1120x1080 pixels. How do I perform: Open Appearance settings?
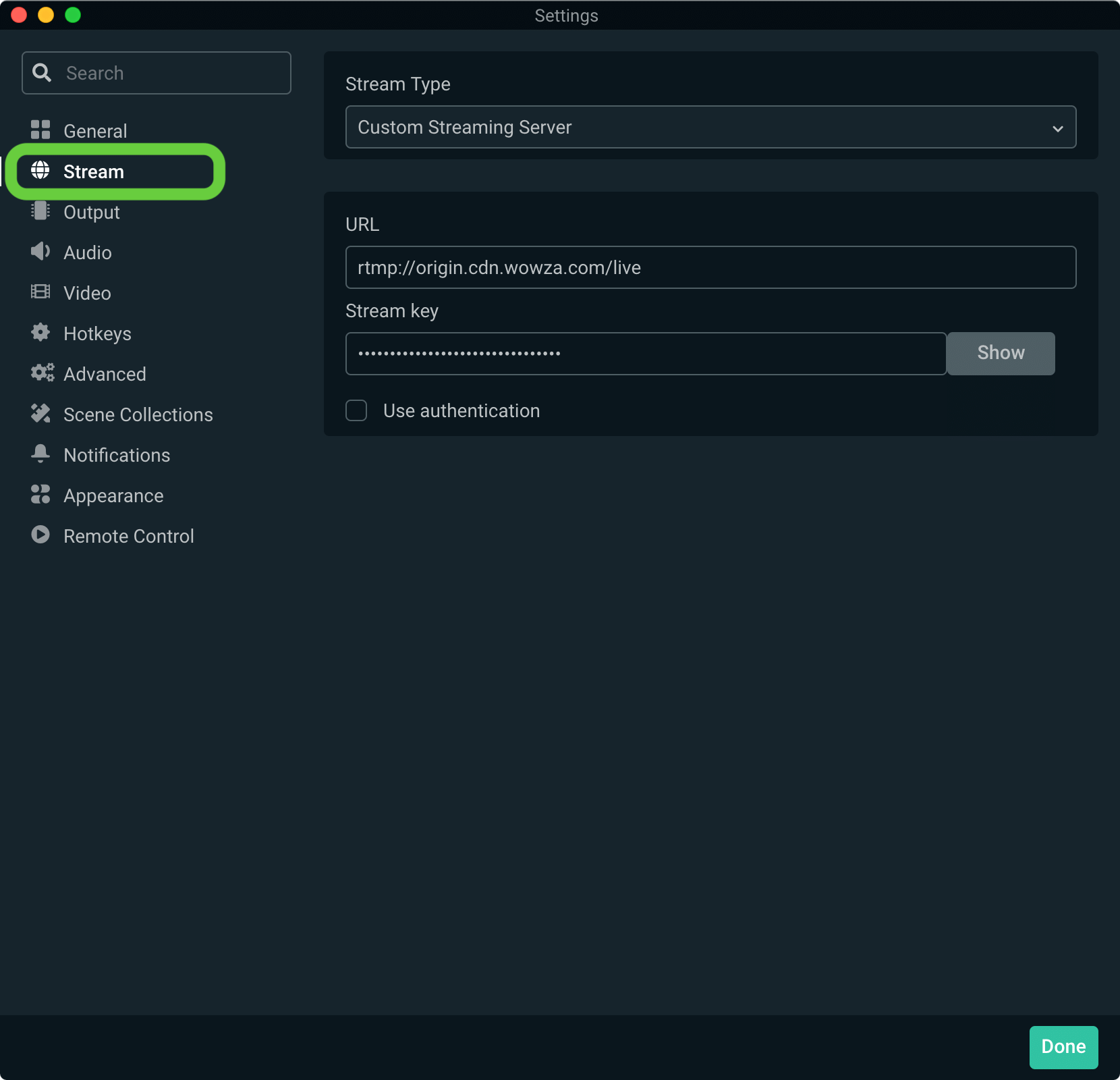[113, 495]
